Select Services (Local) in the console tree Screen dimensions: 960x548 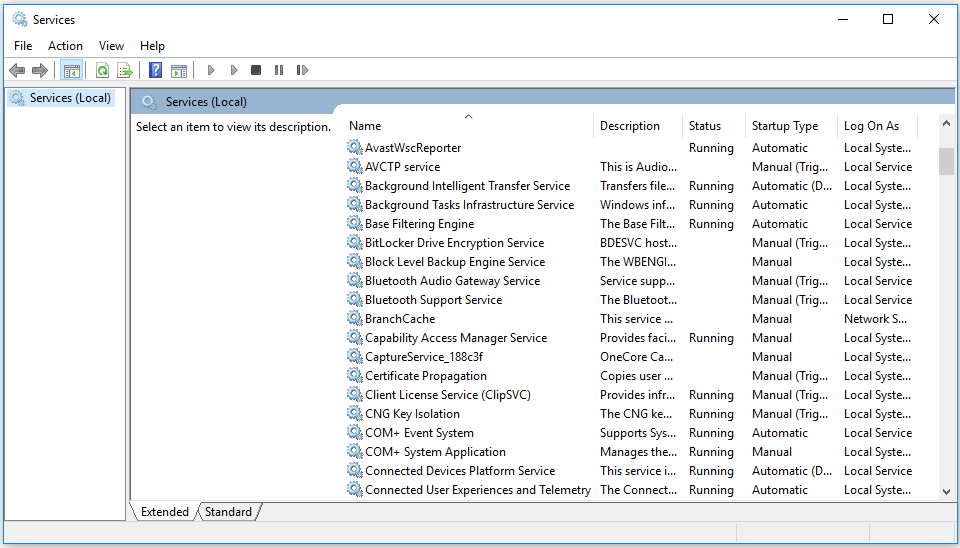point(61,98)
